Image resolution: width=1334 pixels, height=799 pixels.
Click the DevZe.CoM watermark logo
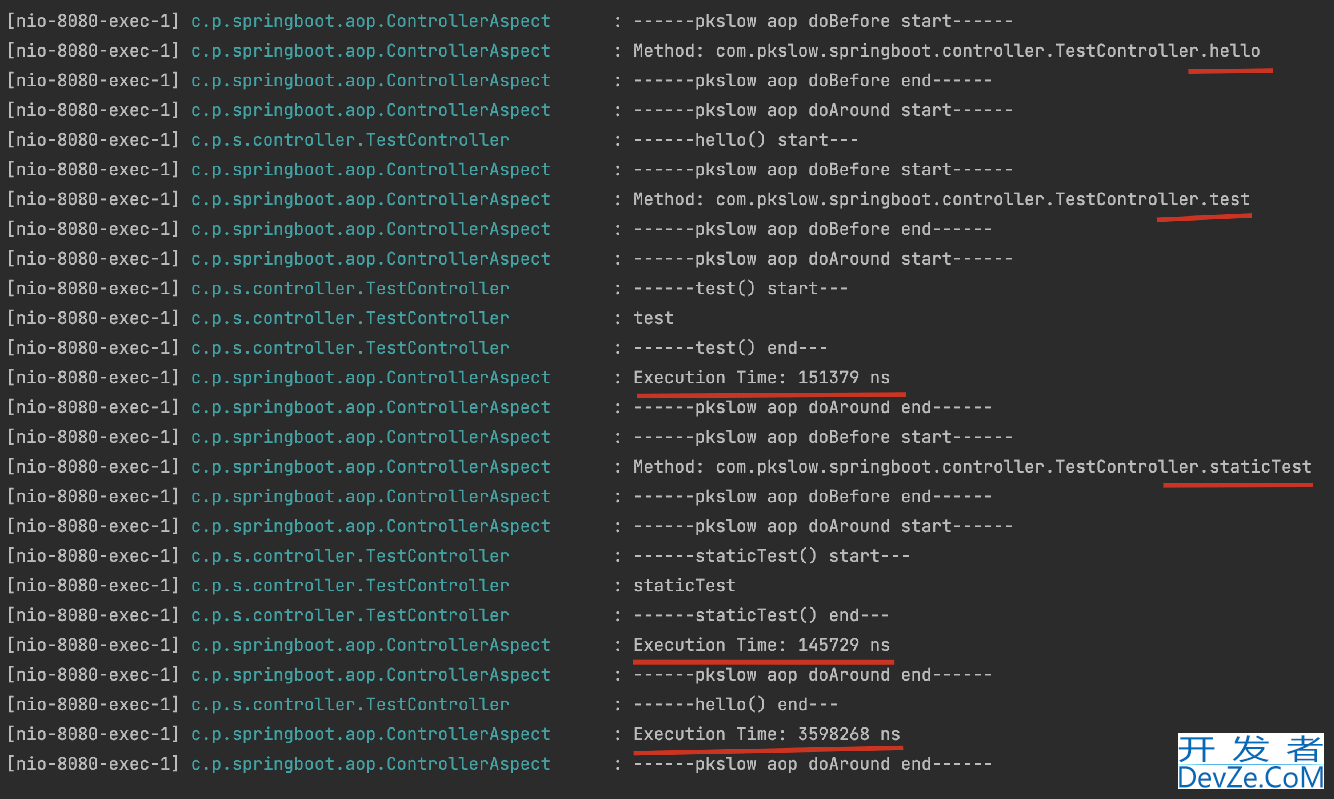pos(1250,763)
